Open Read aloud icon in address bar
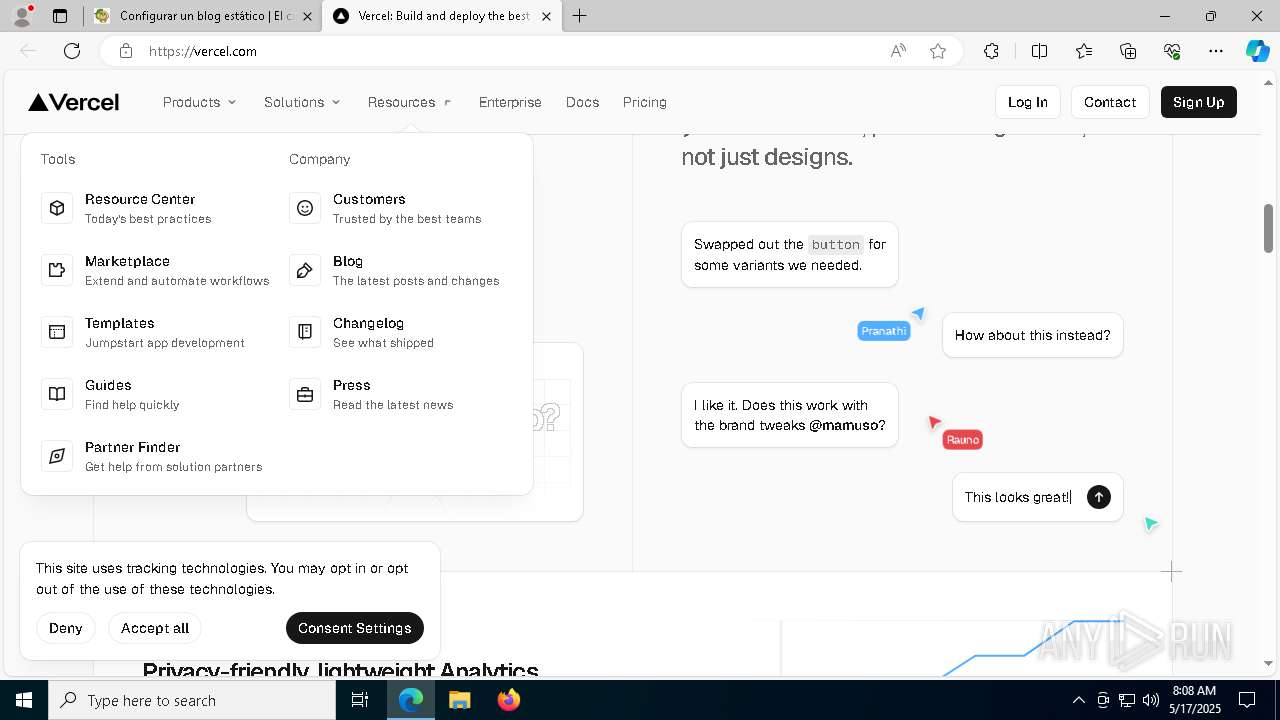Screen dimensions: 1280x720 (x=898, y=51)
